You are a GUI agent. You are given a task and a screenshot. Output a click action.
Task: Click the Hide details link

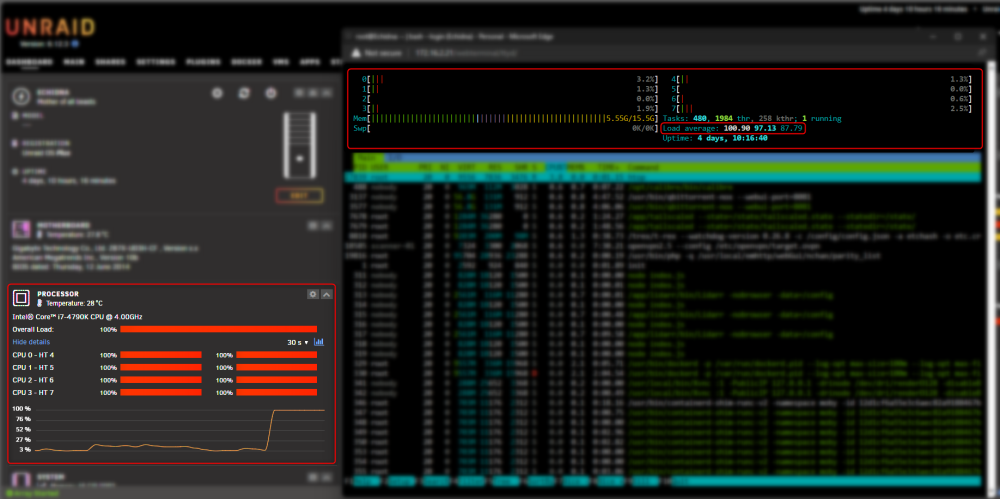pos(31,342)
